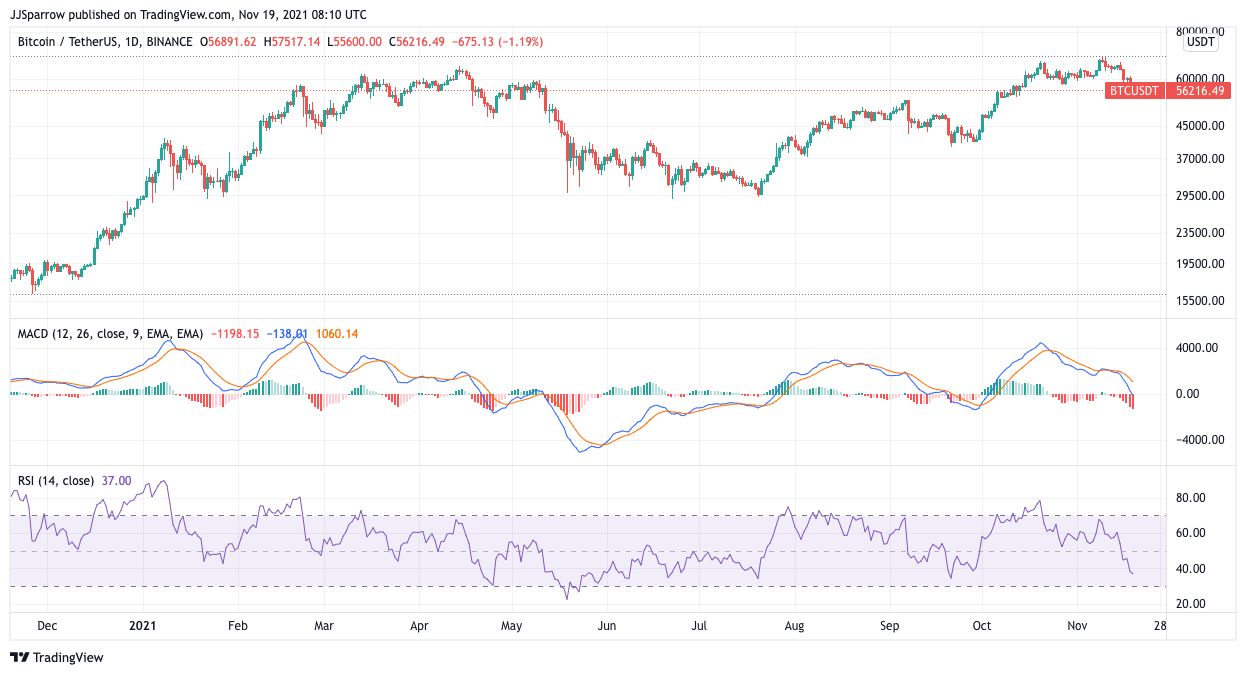
Task: Click the 80.00 RSI axis label
Action: [1190, 498]
